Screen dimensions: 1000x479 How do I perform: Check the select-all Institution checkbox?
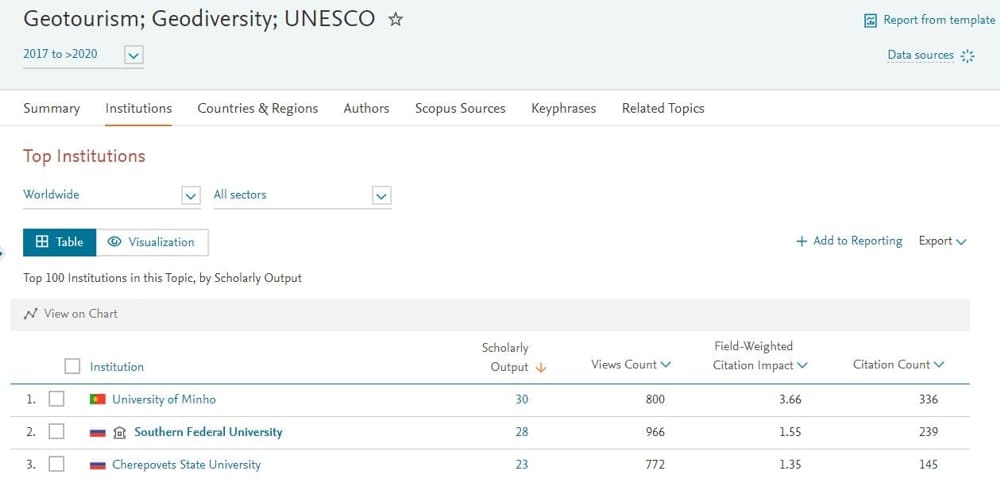pos(72,366)
